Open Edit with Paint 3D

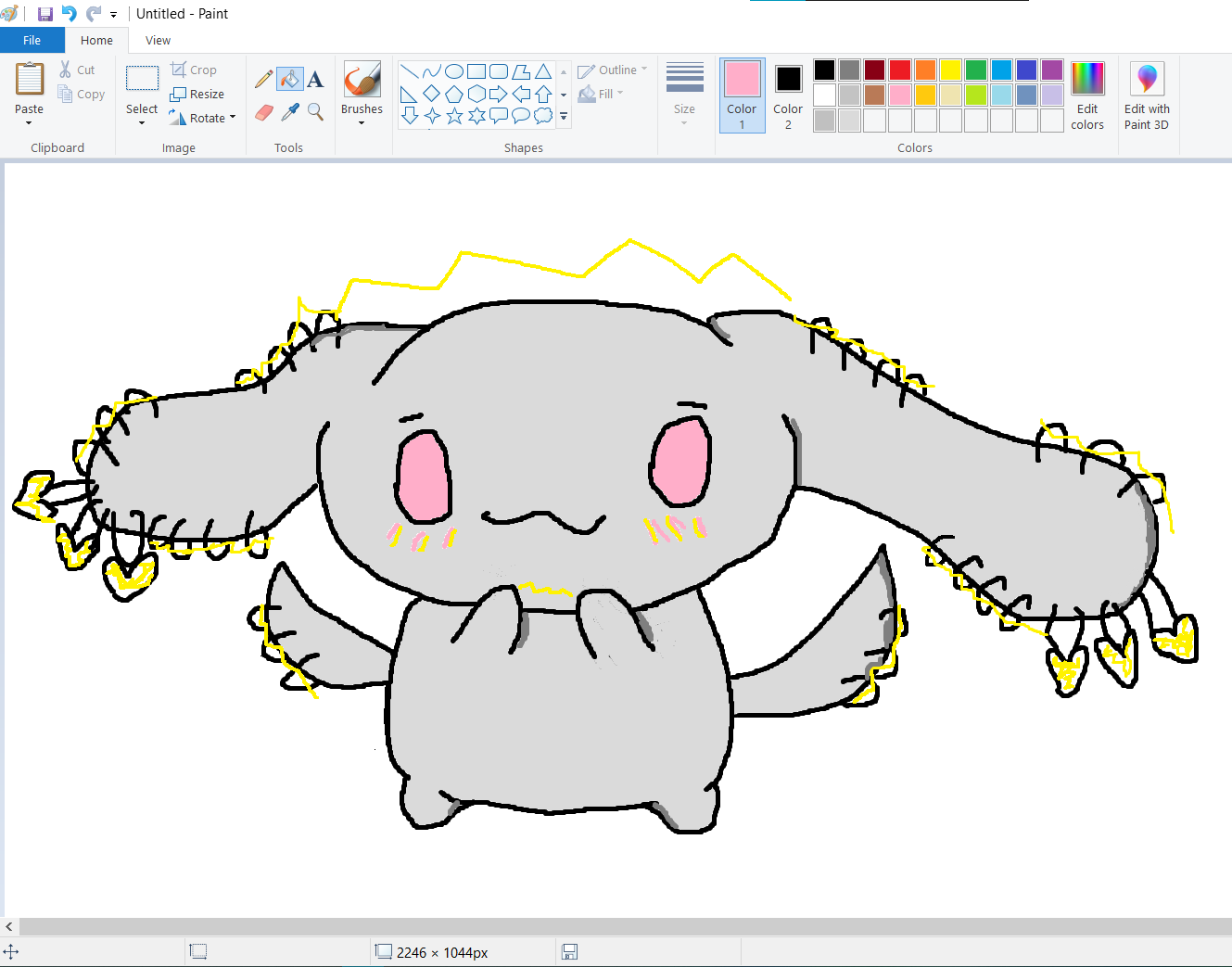coord(1147,96)
